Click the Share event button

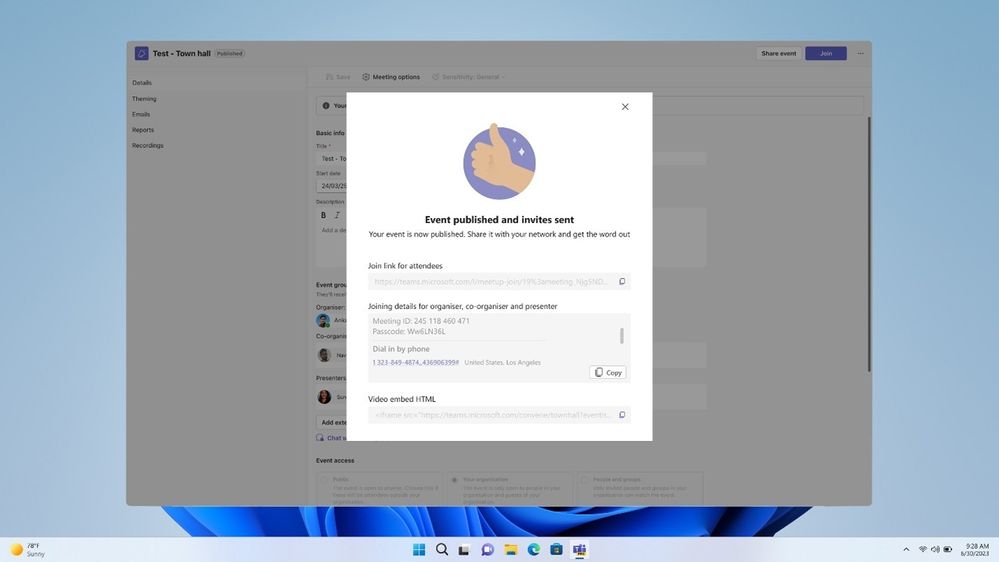pos(779,54)
